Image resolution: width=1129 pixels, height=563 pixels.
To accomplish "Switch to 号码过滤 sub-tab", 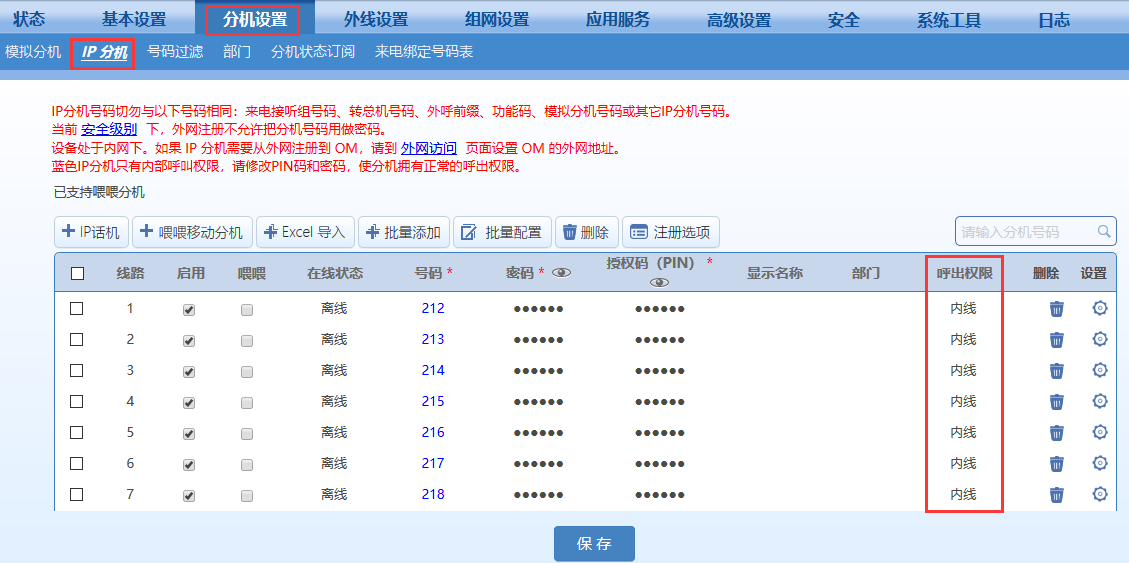I will click(x=175, y=52).
